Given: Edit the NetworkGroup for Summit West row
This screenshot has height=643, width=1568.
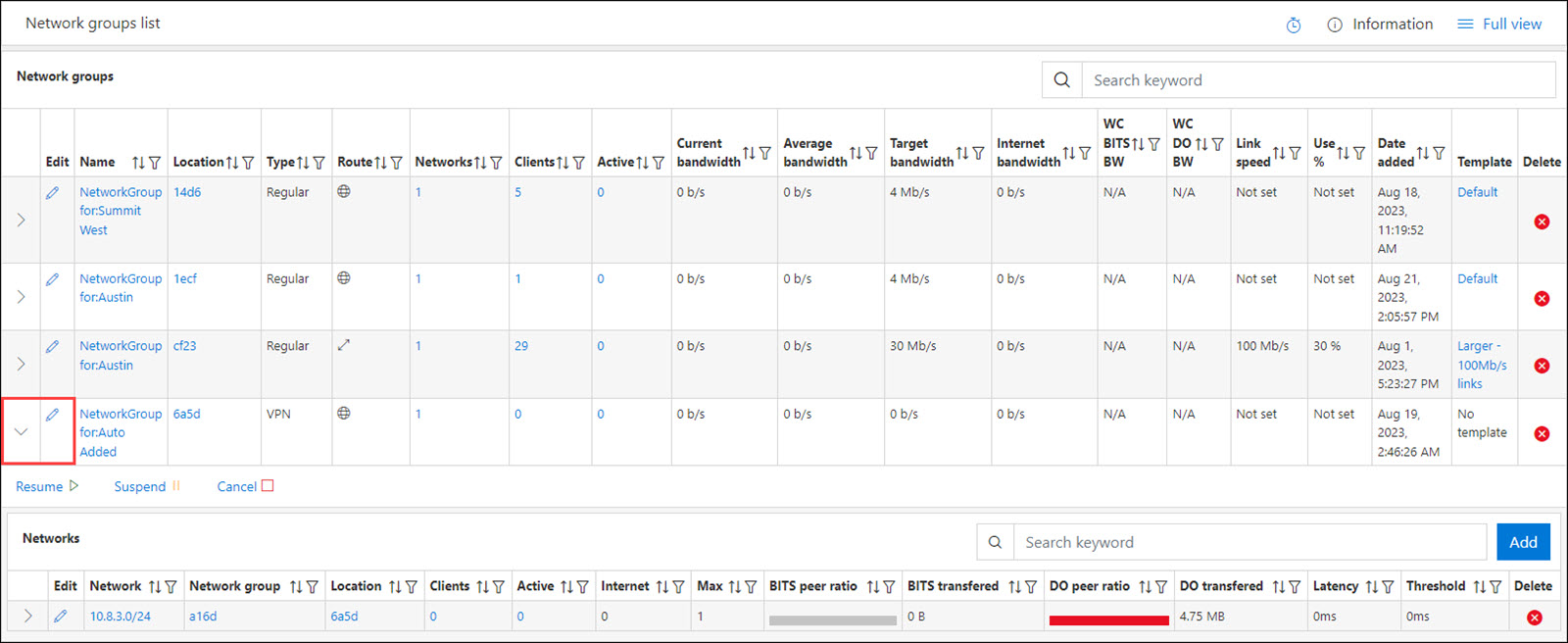Looking at the screenshot, I should [x=53, y=193].
